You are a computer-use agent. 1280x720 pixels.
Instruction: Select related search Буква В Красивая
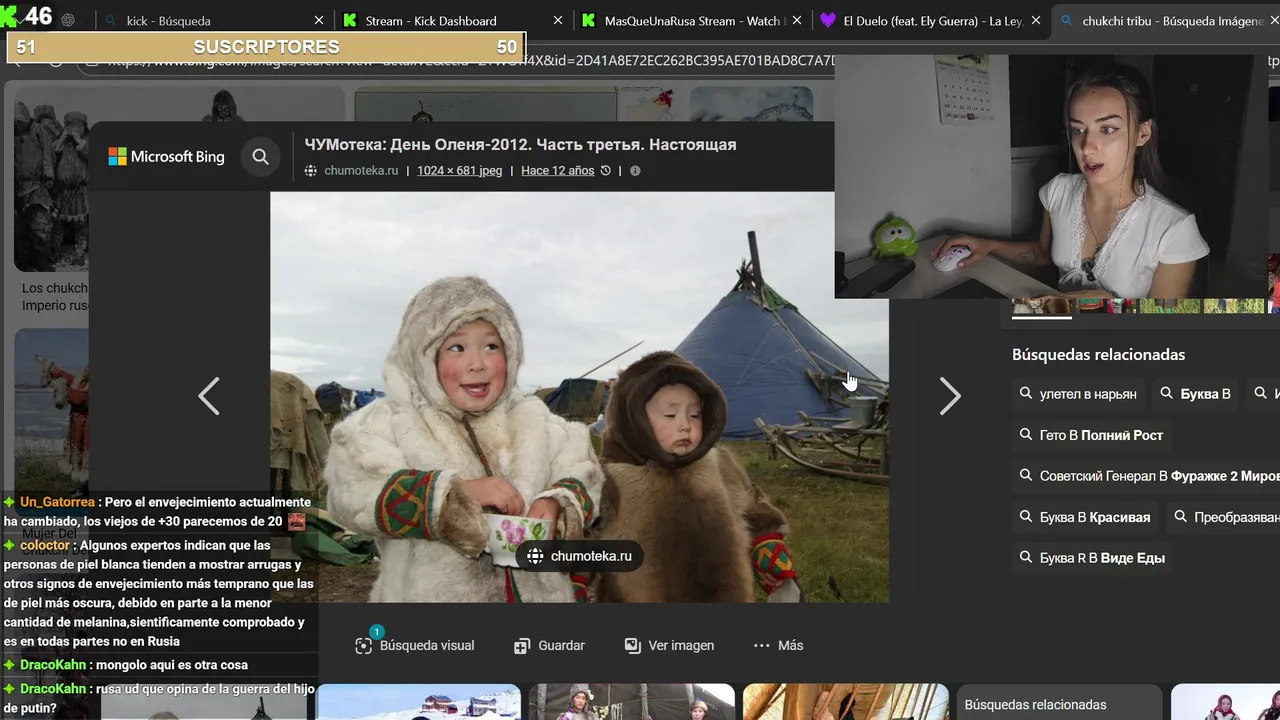pyautogui.click(x=1085, y=517)
